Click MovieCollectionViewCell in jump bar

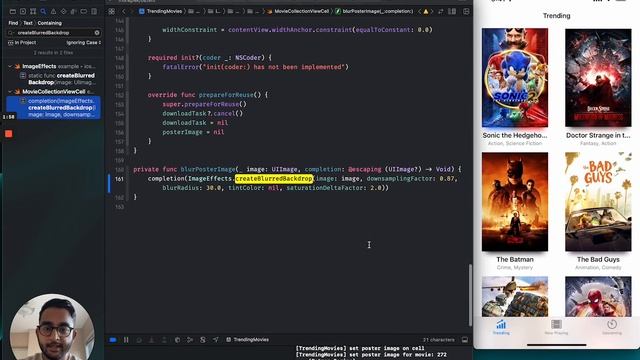(298, 11)
